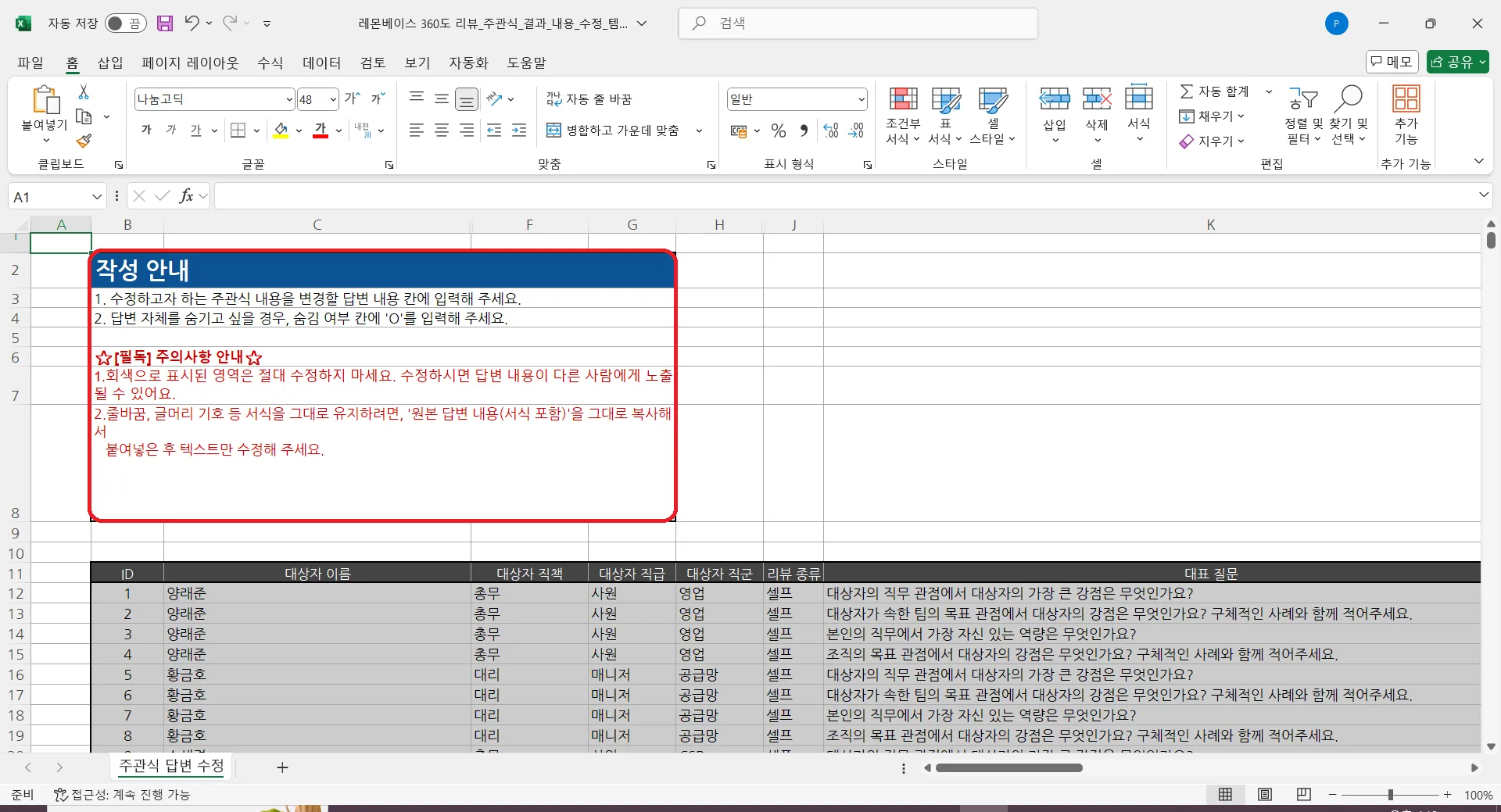Click the horizontal scrollbar thumb
This screenshot has height=812, width=1501.
[1008, 768]
